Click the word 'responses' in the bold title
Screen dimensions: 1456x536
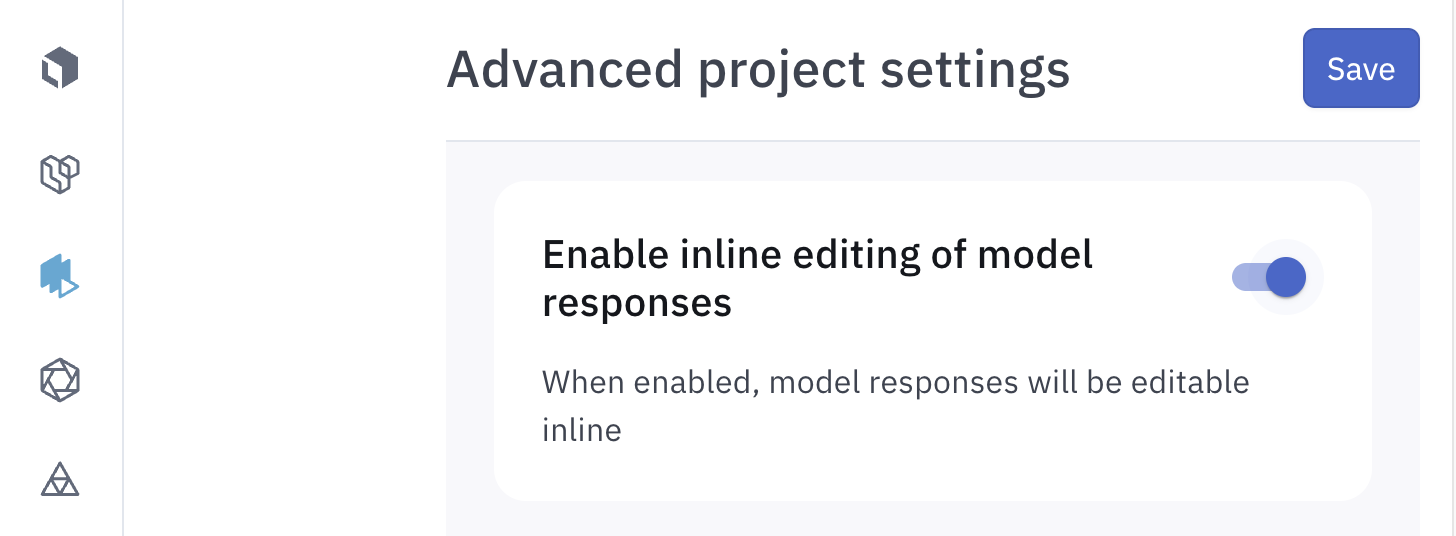coord(636,302)
